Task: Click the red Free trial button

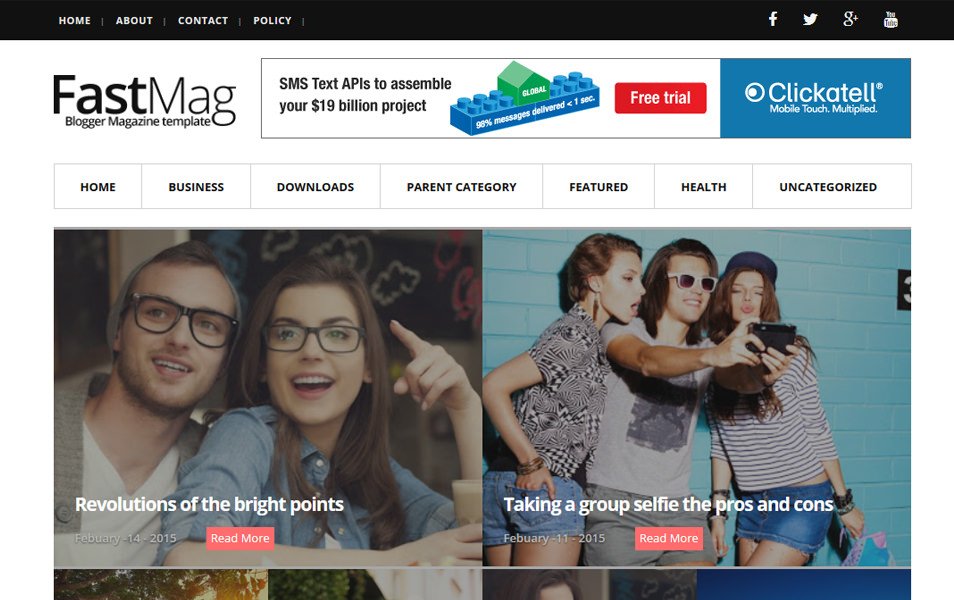Action: [660, 98]
